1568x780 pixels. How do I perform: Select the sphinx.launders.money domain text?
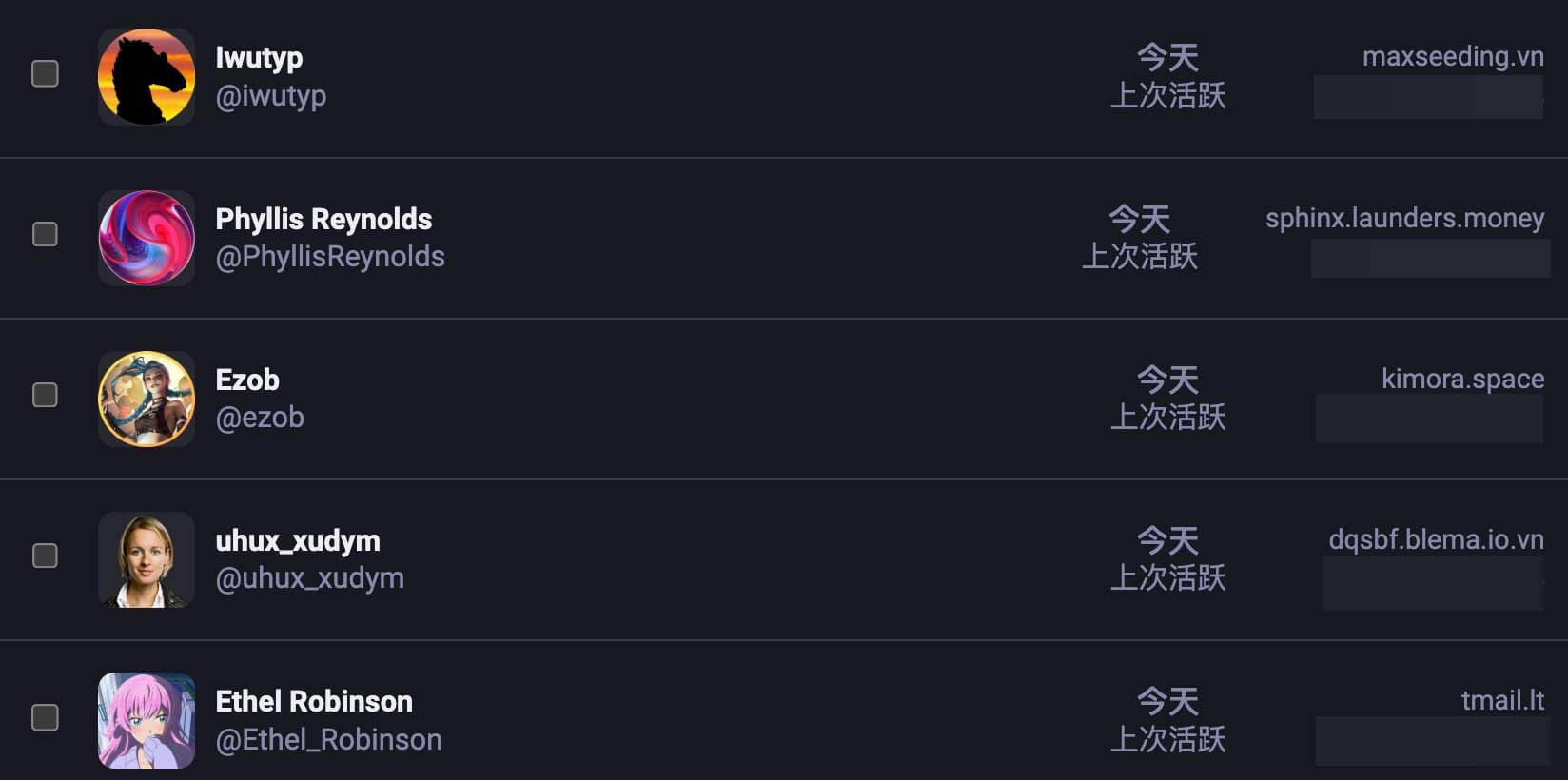tap(1404, 218)
